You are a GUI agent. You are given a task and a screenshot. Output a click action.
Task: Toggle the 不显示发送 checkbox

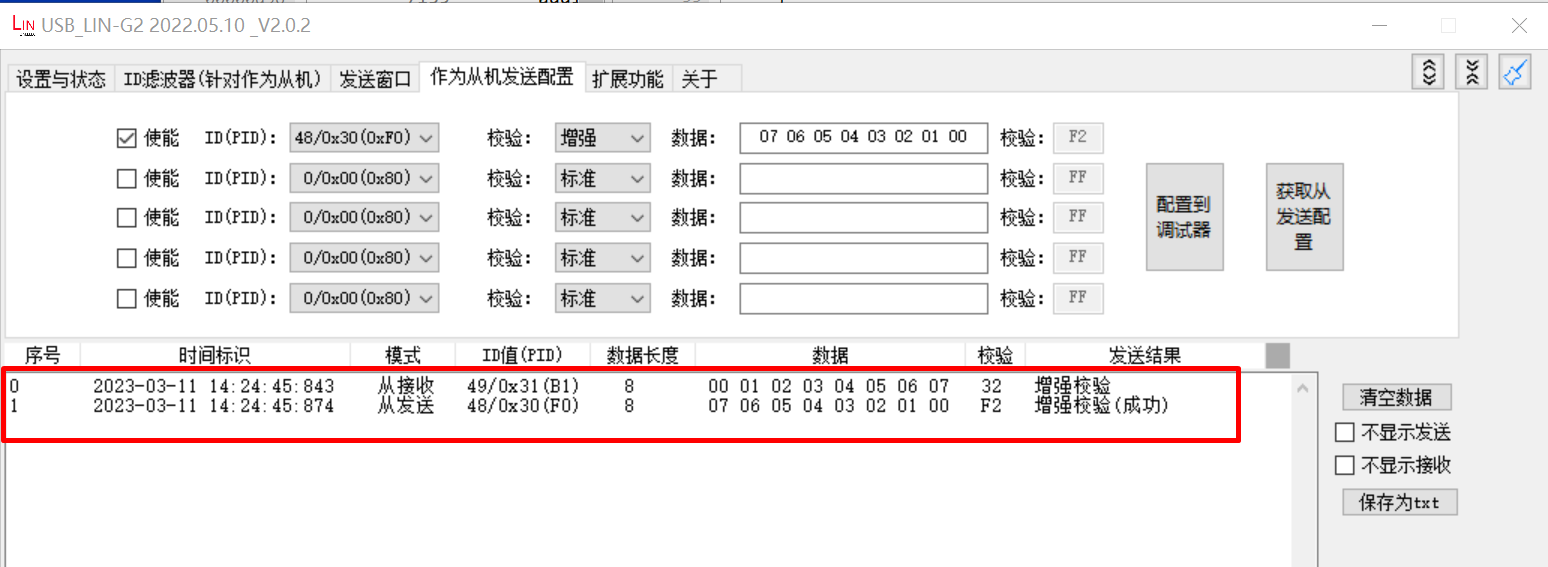tap(1345, 432)
